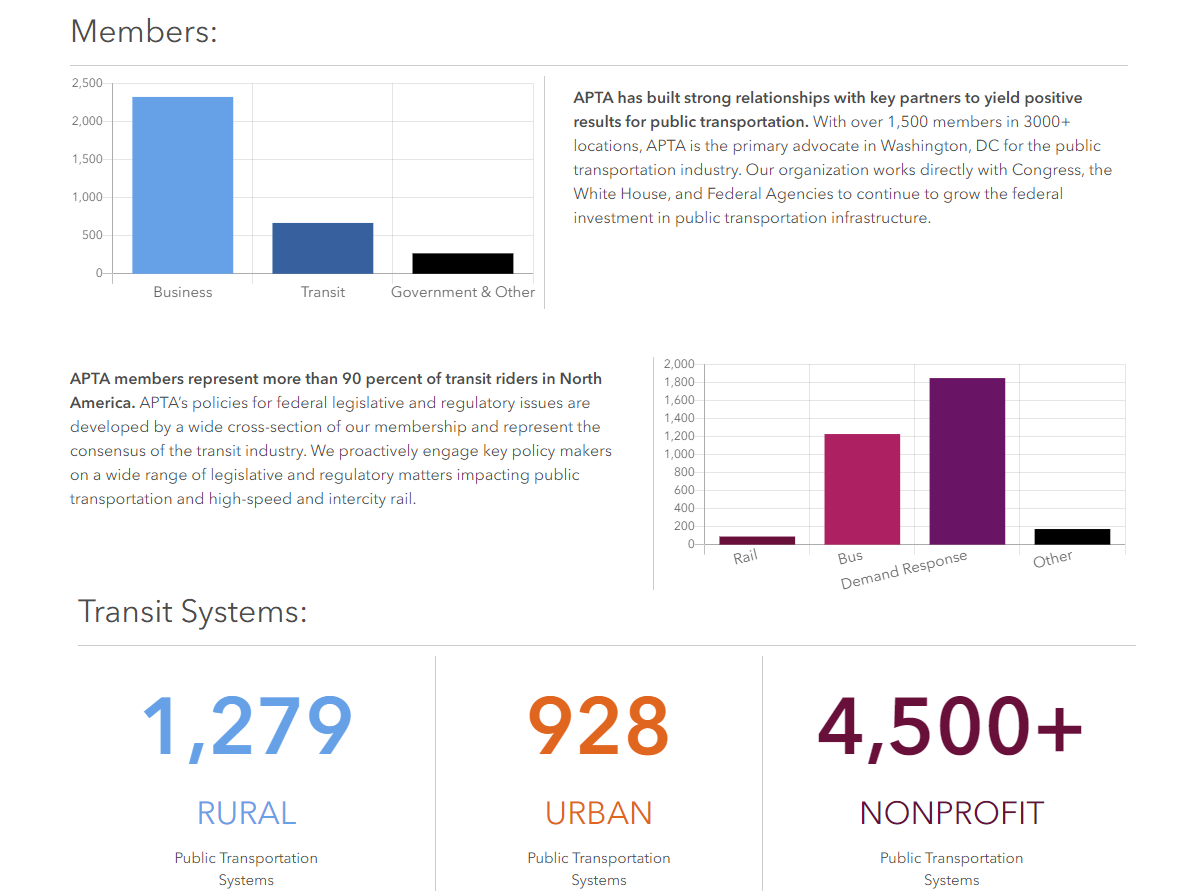Click the 1,800 y-axis value
Image resolution: width=1183 pixels, height=891 pixels.
679,383
